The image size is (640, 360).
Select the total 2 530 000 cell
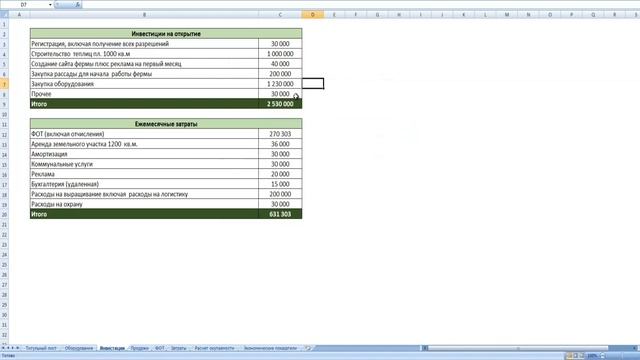point(280,104)
